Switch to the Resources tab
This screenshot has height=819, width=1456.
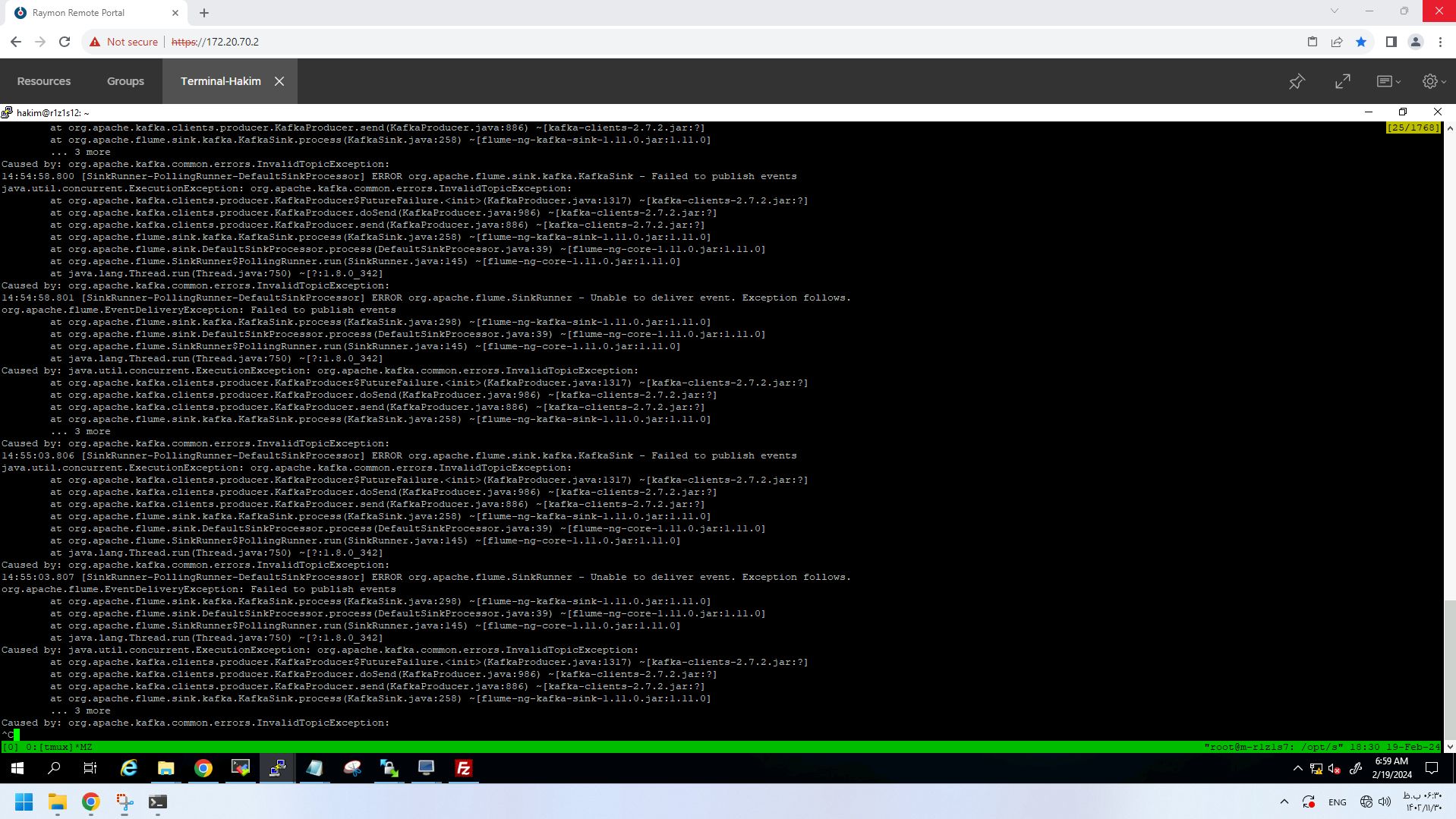tap(44, 81)
